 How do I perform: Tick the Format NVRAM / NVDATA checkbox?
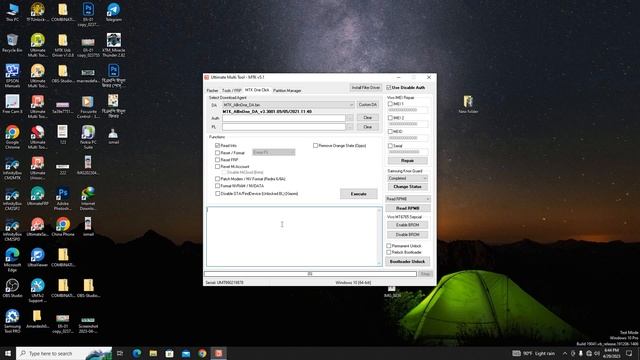tap(218, 186)
